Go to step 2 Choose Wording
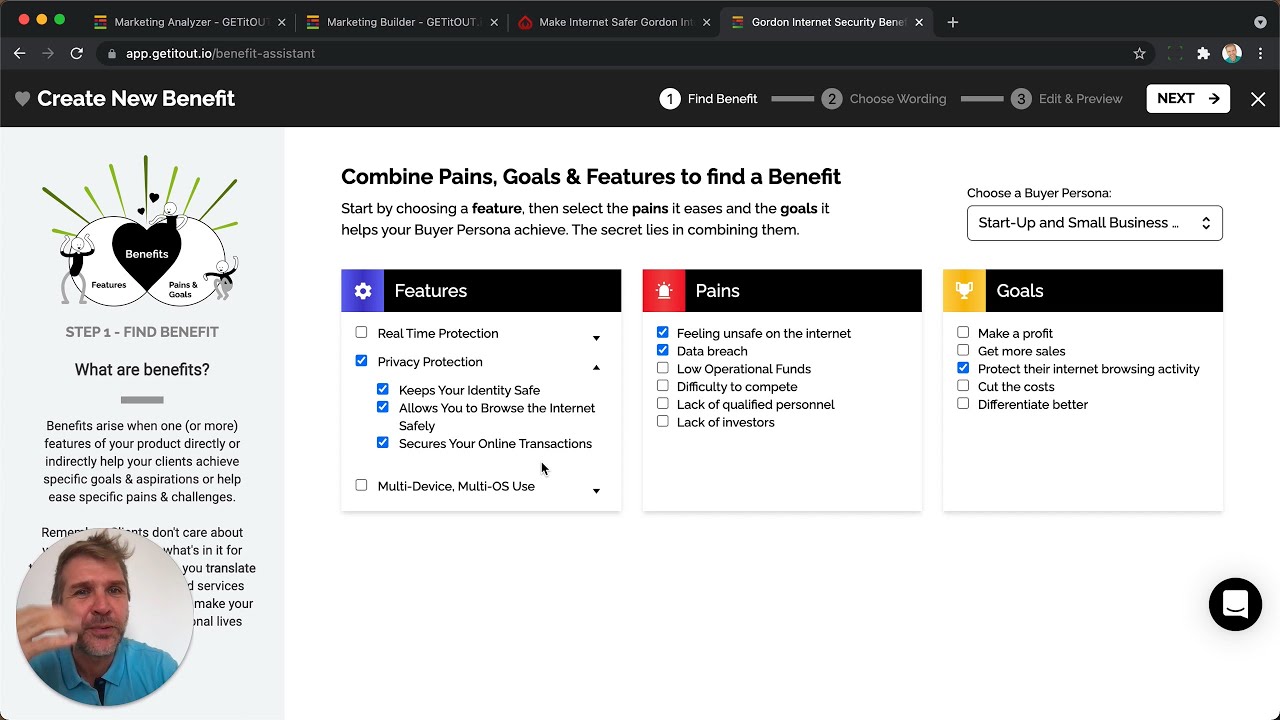Screen dimensions: 1280x720 coord(884,99)
